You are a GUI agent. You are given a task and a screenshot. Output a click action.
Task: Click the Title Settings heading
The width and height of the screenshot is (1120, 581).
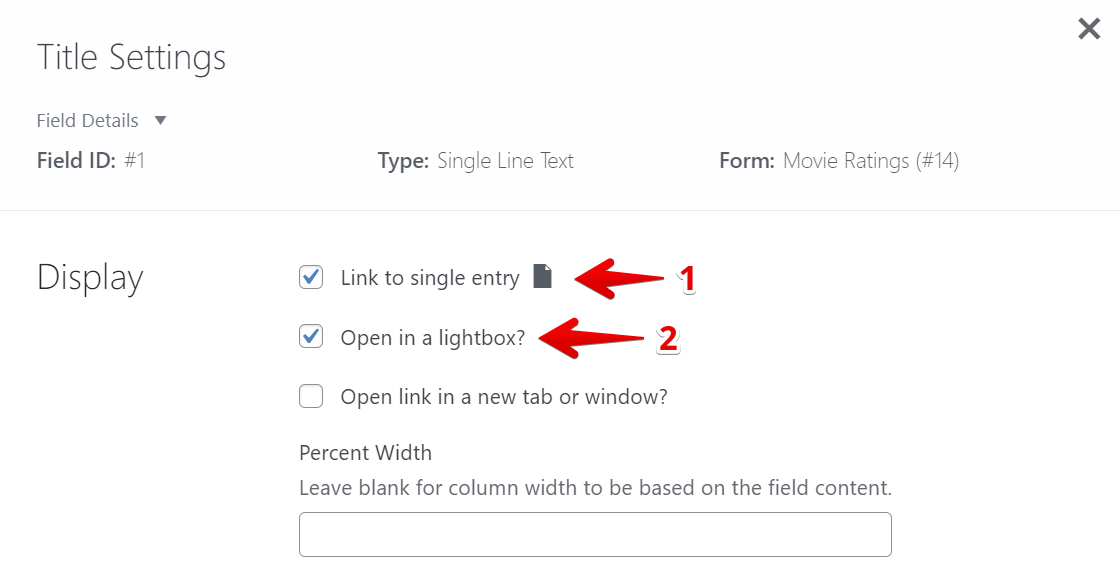click(x=131, y=57)
